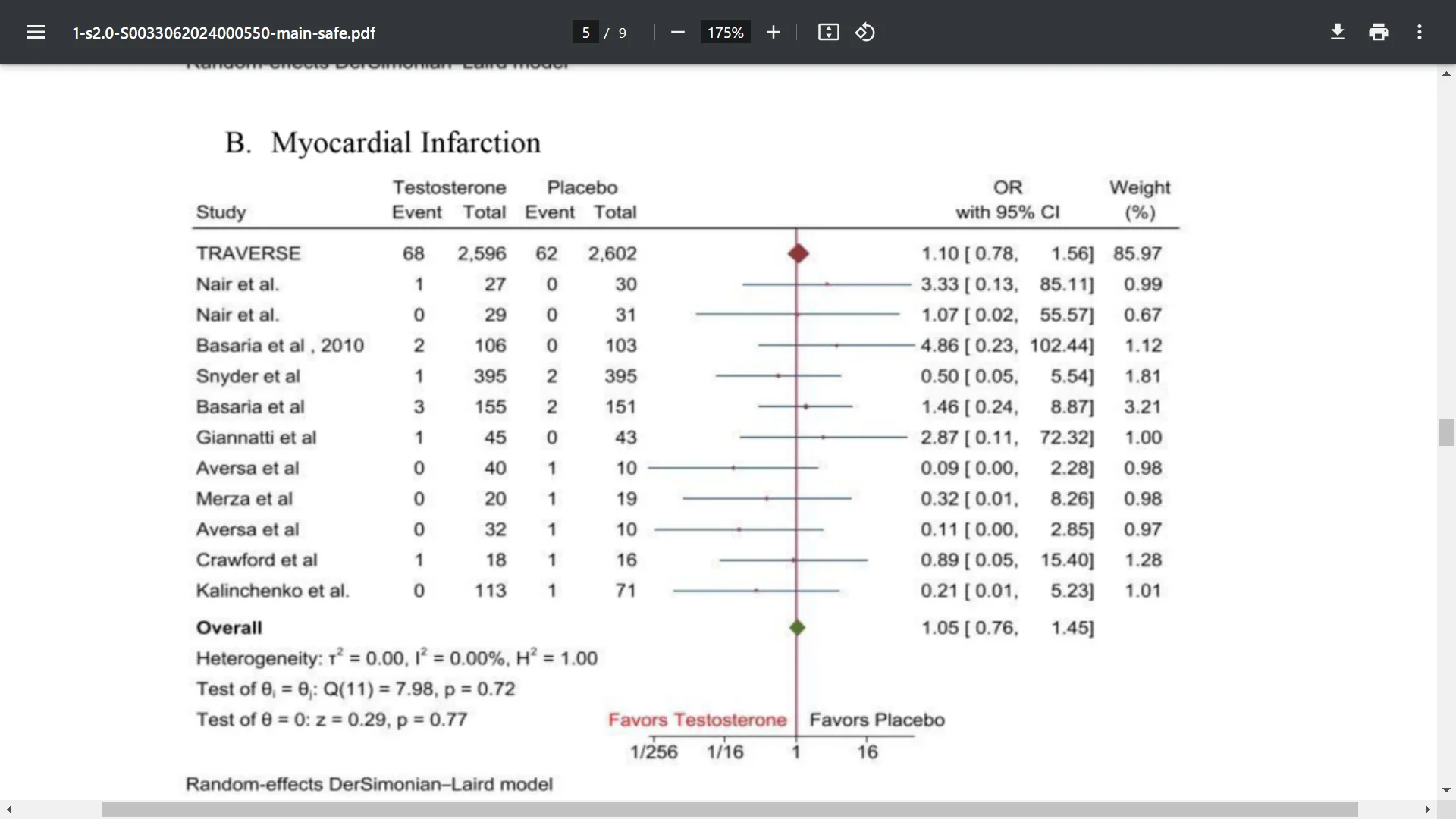
Task: Click the Basaria 2010 CI value 102.44]
Action: (1062, 345)
